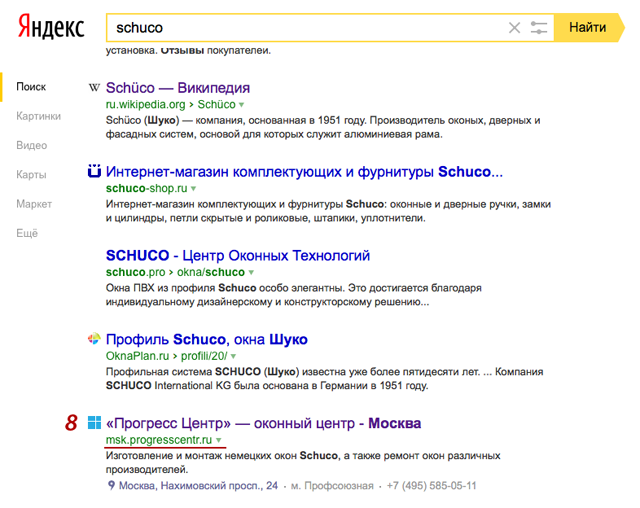Switch to the Маркет tab

(x=34, y=204)
